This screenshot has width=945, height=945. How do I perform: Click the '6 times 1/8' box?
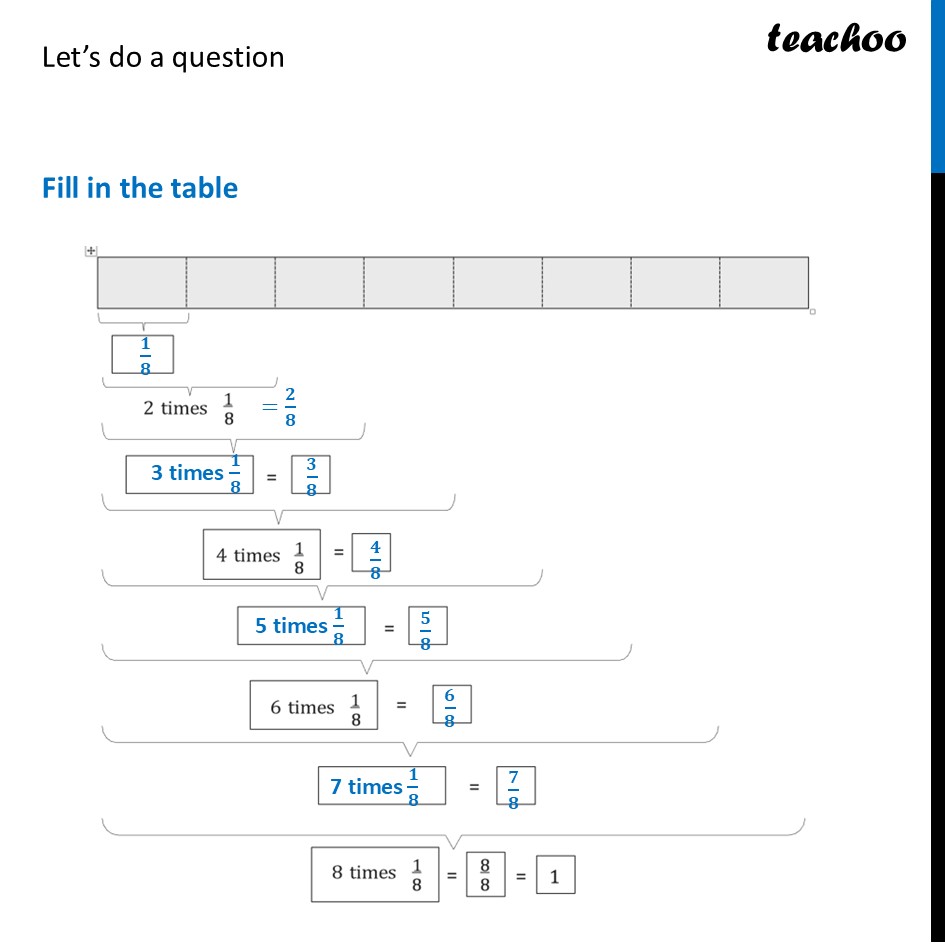point(314,705)
